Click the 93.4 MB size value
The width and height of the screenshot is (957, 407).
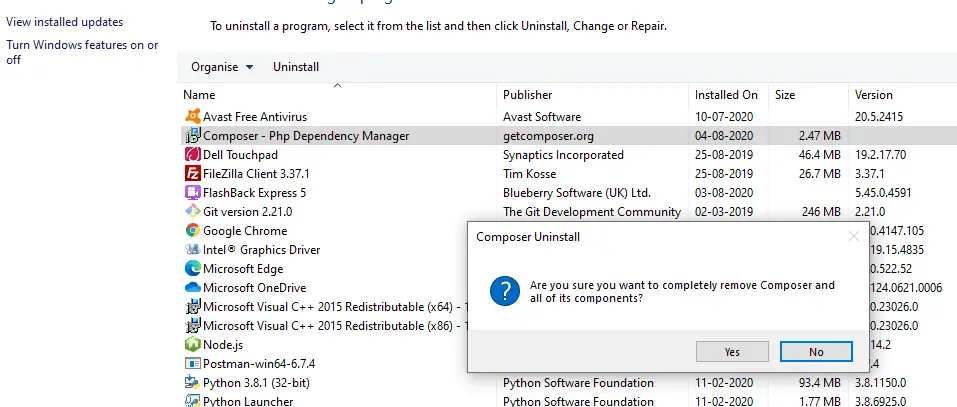coord(820,383)
